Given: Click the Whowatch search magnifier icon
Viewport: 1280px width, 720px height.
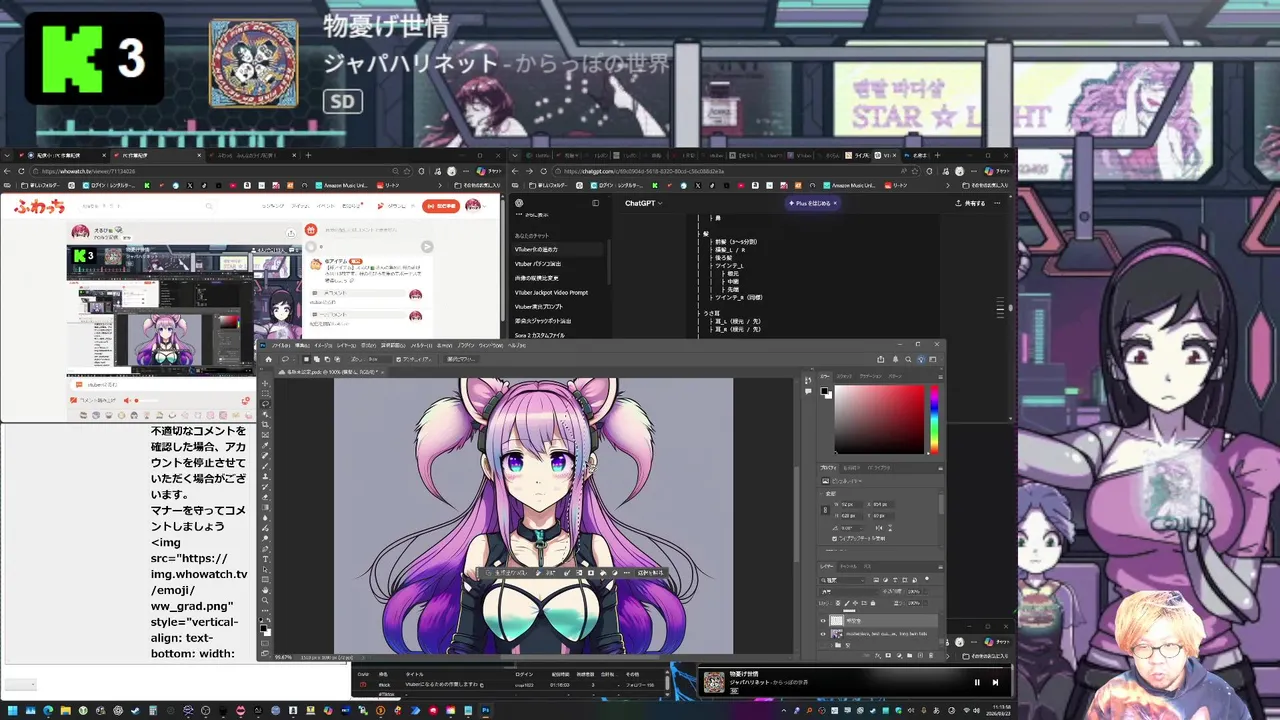Looking at the screenshot, I should click(209, 206).
